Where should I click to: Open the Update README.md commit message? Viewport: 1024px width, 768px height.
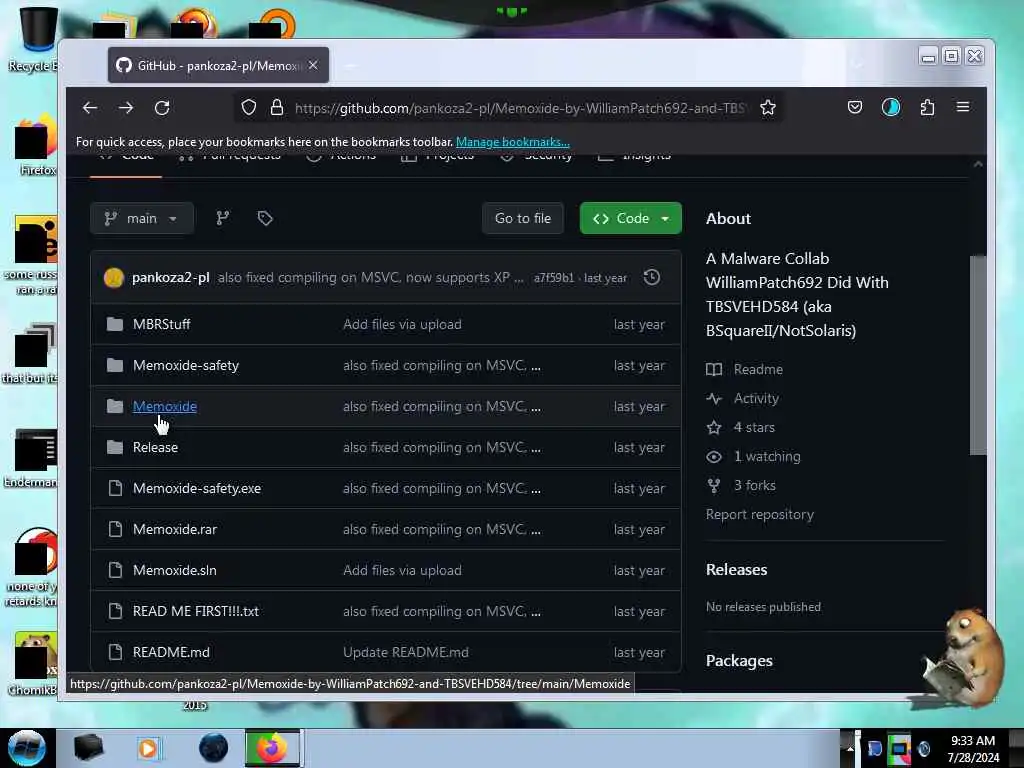[x=406, y=652]
